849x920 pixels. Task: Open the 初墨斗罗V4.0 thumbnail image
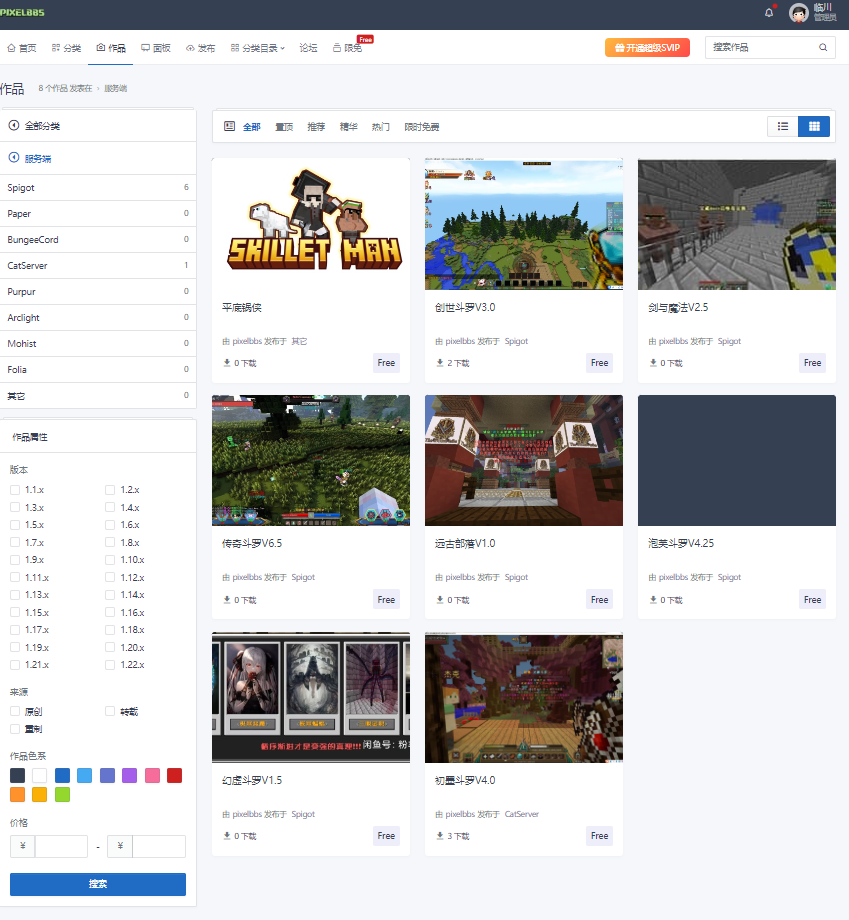click(524, 698)
